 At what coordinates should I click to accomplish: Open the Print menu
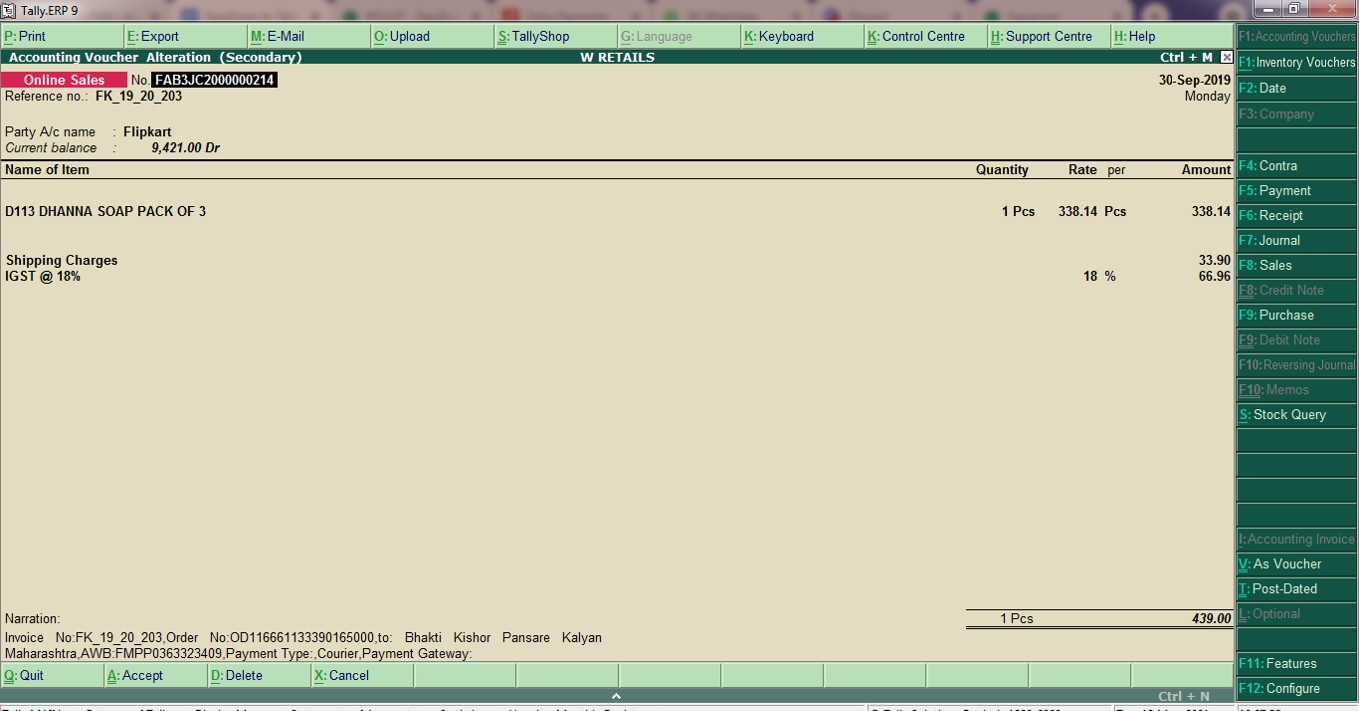coord(62,36)
